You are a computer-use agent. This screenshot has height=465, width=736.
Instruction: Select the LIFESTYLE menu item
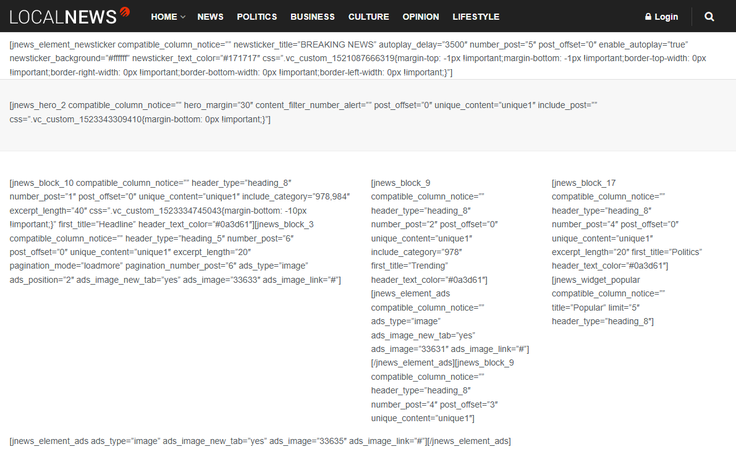point(475,17)
